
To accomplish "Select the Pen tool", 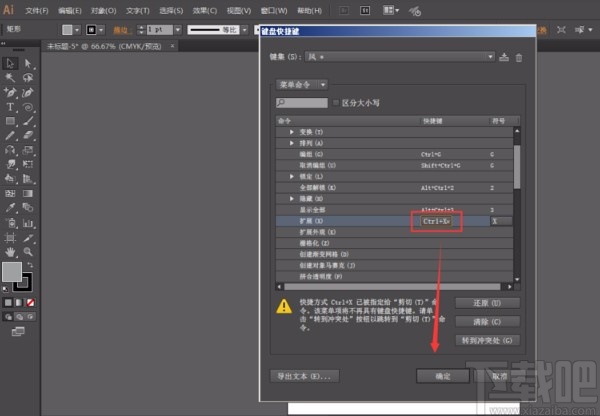I will 10,92.
